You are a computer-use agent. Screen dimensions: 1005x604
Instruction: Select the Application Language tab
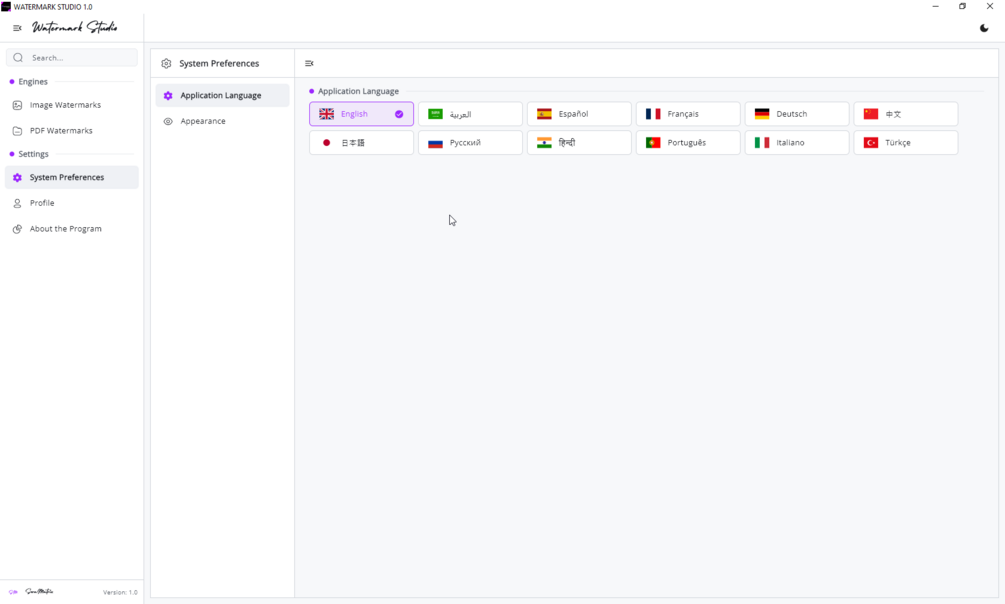click(x=222, y=96)
